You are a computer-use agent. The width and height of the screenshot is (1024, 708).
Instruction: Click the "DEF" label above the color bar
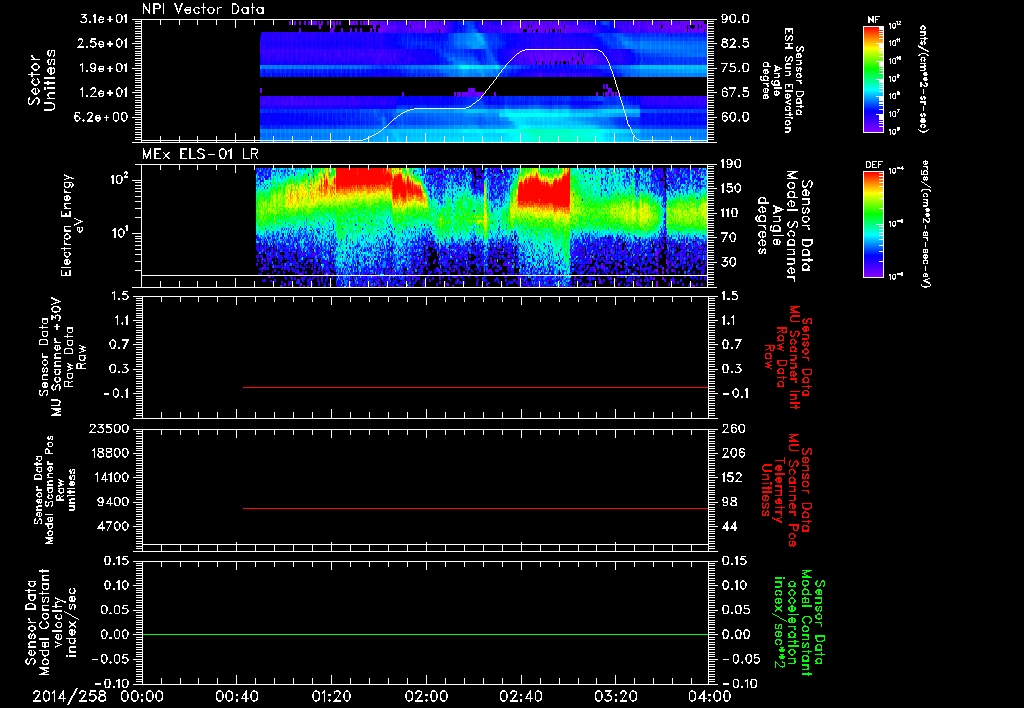coord(873,165)
